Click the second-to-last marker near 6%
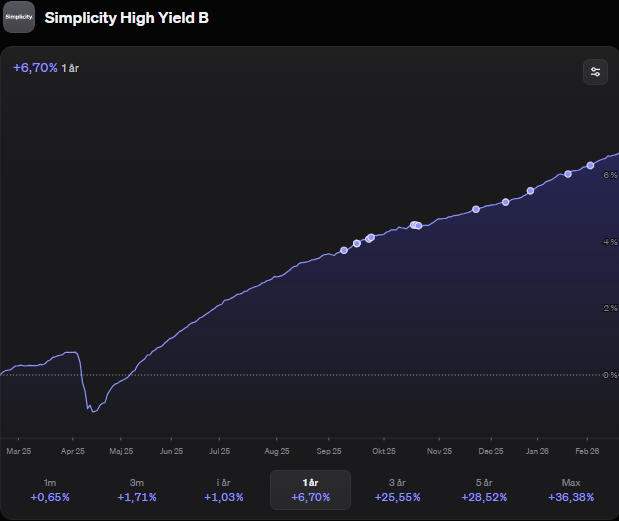619x521 pixels. [568, 174]
